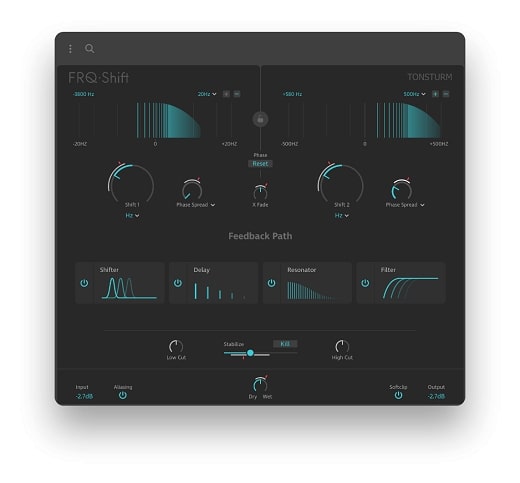Open the Hz unit dropdown under Shift 2

[341, 215]
